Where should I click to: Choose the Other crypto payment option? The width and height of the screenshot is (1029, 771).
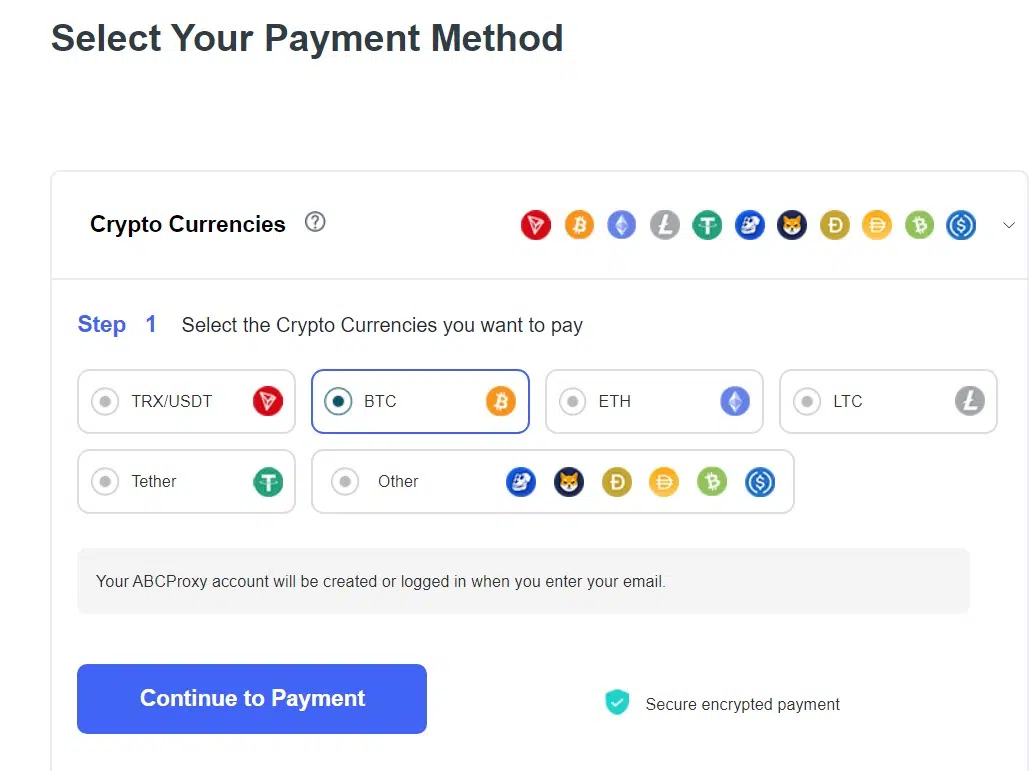click(345, 481)
